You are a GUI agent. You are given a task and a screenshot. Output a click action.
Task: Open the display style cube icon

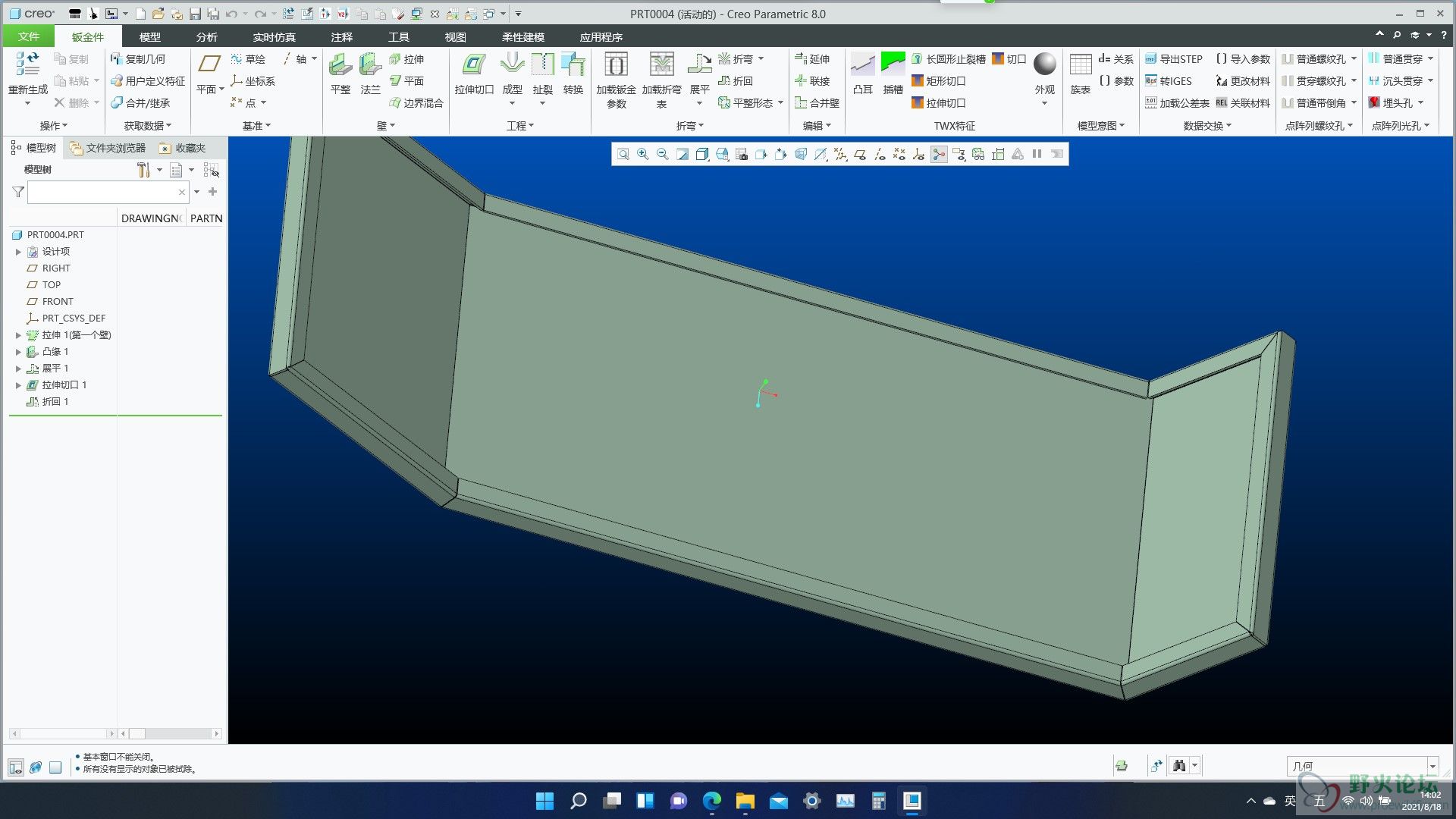[x=702, y=154]
